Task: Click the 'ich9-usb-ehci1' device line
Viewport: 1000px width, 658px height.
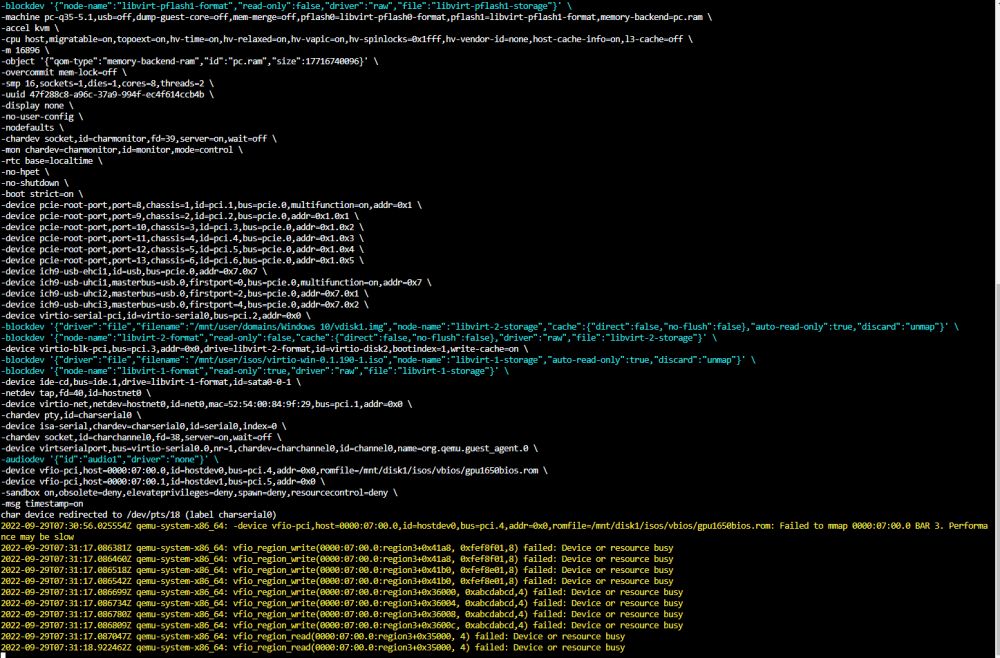Action: (x=134, y=271)
